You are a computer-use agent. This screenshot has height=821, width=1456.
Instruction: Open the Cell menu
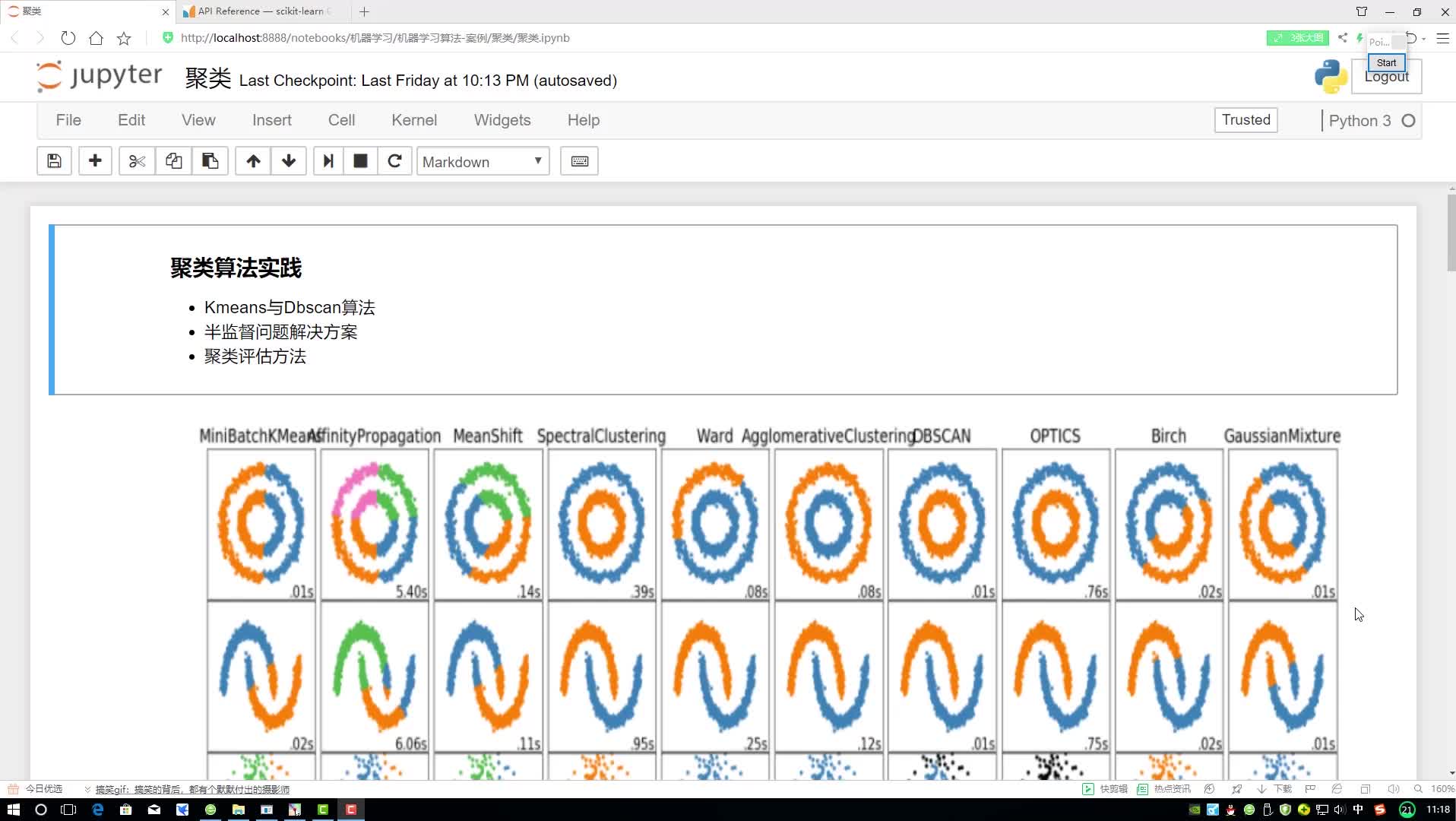tap(341, 120)
